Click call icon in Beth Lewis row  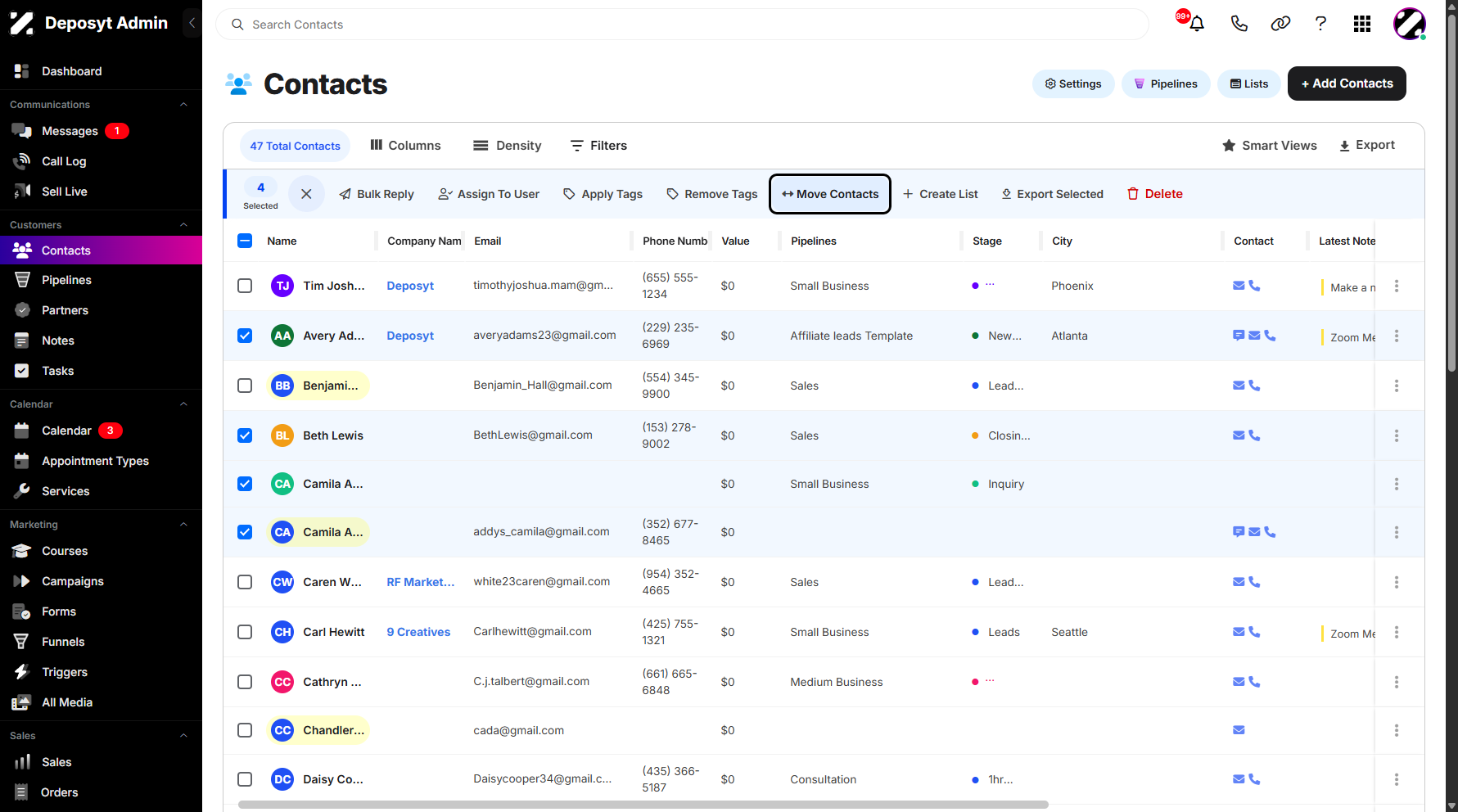point(1254,435)
